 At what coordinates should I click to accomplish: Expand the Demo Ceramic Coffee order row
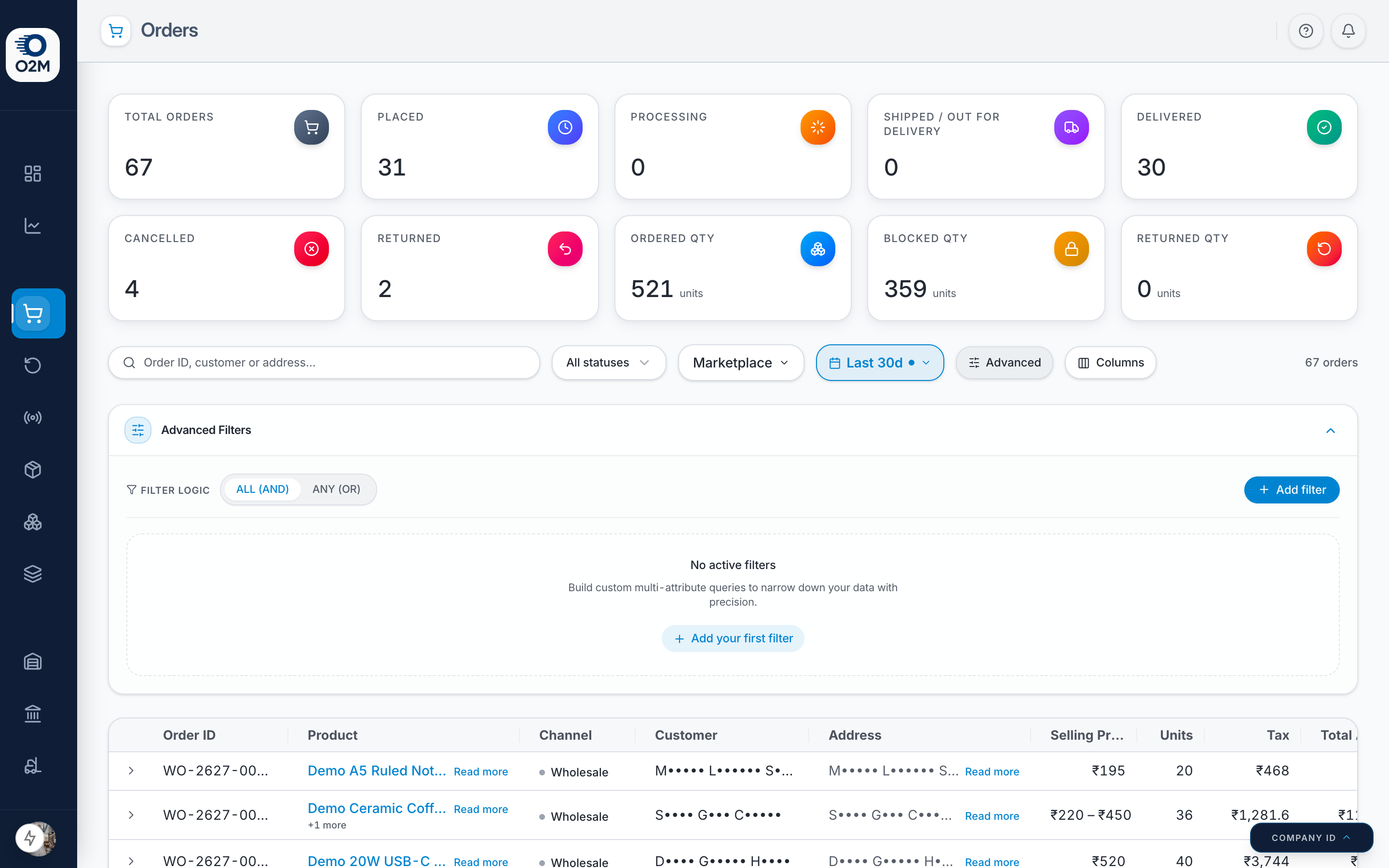(x=131, y=814)
